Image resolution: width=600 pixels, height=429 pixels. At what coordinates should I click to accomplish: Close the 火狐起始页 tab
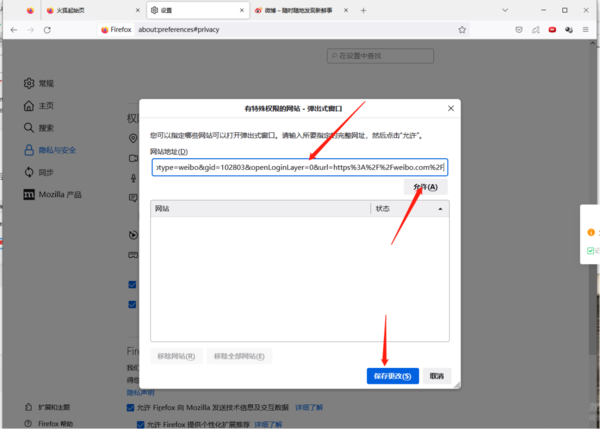pos(138,10)
